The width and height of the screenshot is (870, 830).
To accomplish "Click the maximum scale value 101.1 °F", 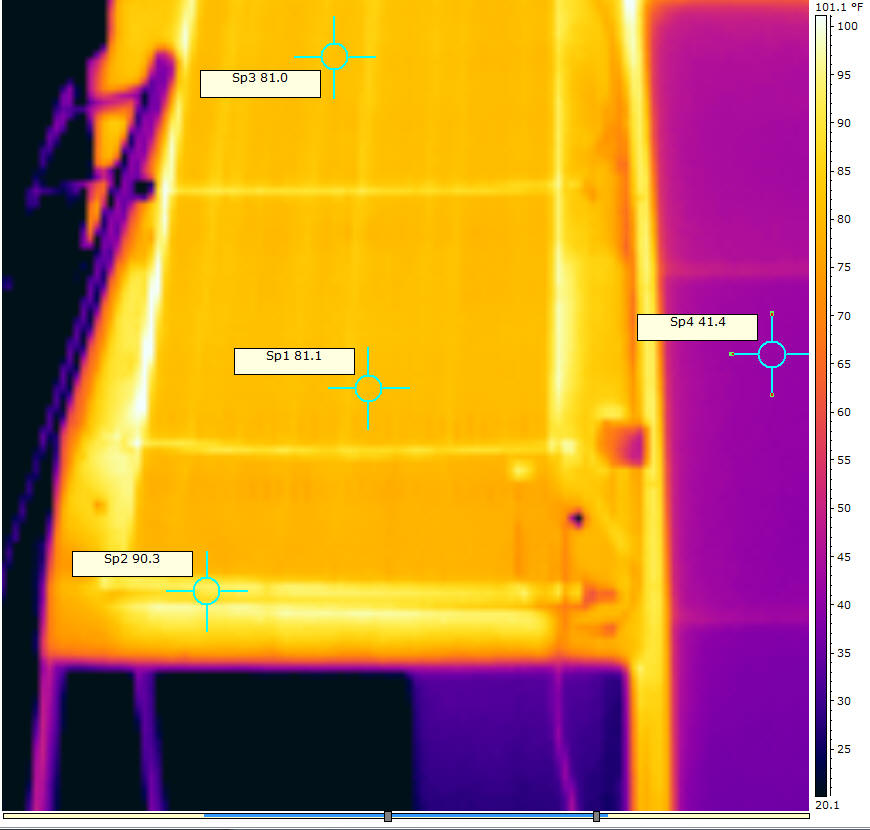I will click(838, 7).
